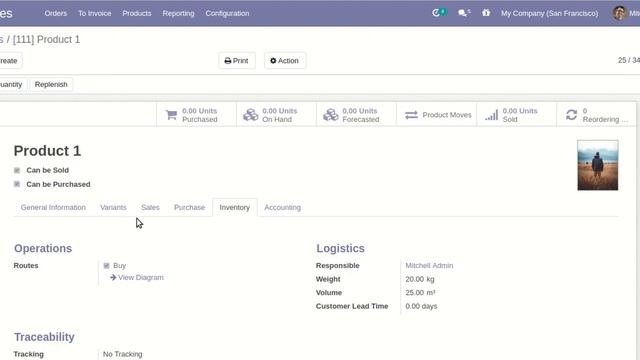The height and width of the screenshot is (360, 640).
Task: Open the Products menu
Action: click(137, 13)
